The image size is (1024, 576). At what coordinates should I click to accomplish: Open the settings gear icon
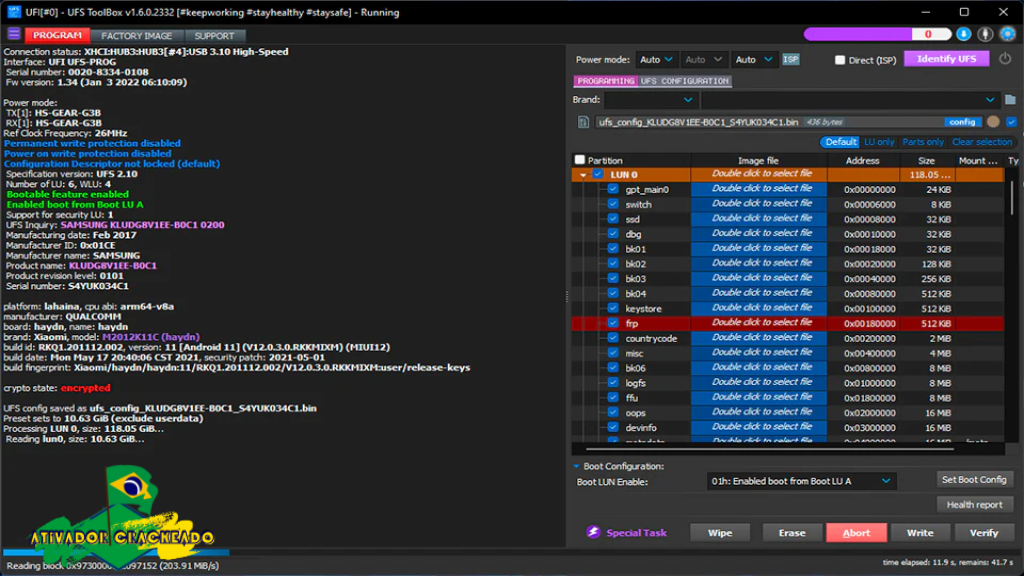[1007, 34]
